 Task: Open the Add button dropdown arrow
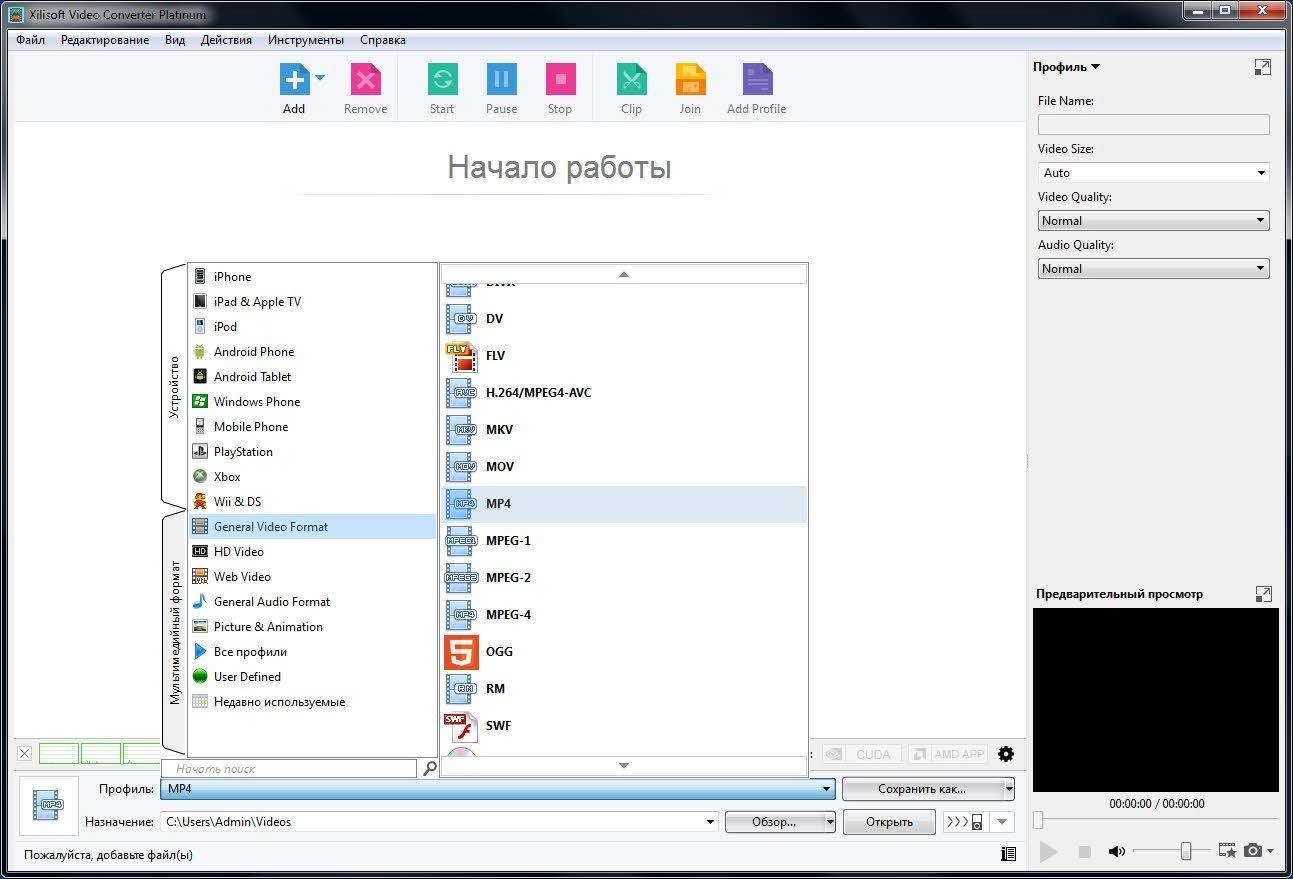pos(320,77)
